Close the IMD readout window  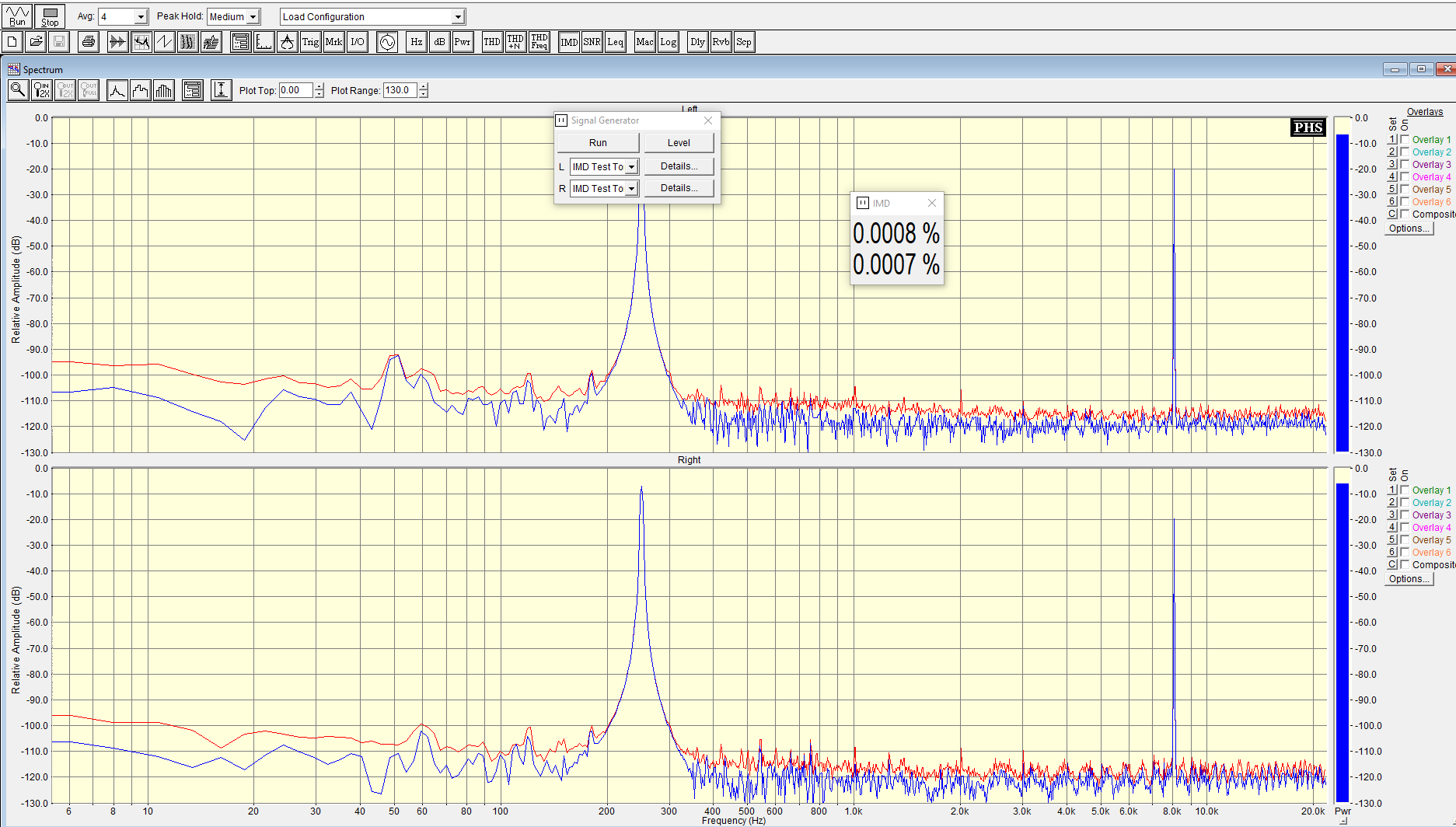coord(931,204)
